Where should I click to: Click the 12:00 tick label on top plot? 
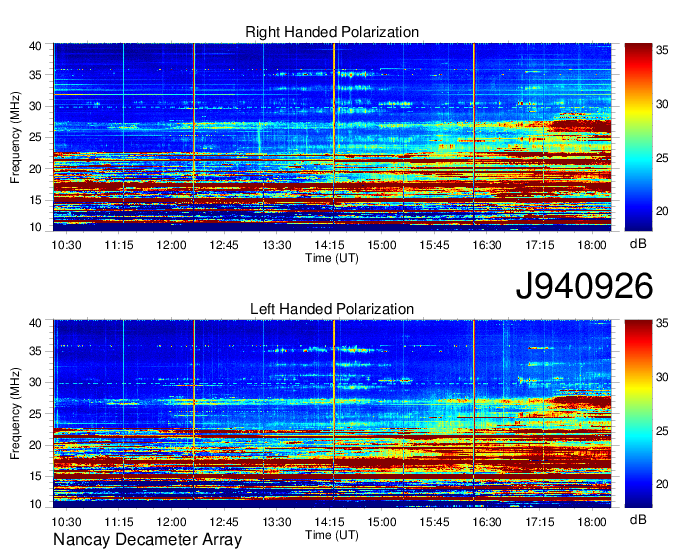(x=171, y=245)
